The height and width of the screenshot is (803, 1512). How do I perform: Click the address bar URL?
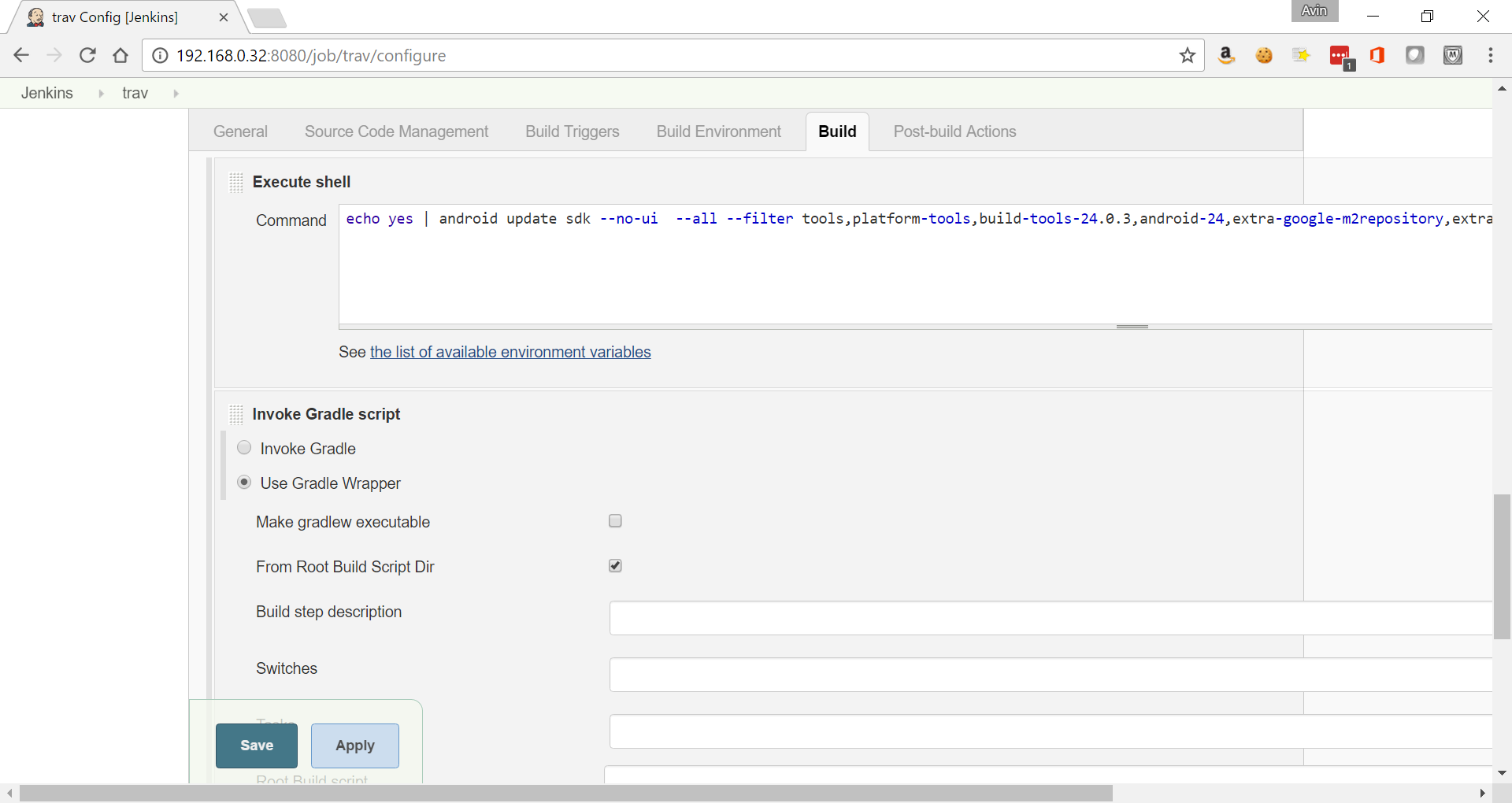click(x=311, y=55)
